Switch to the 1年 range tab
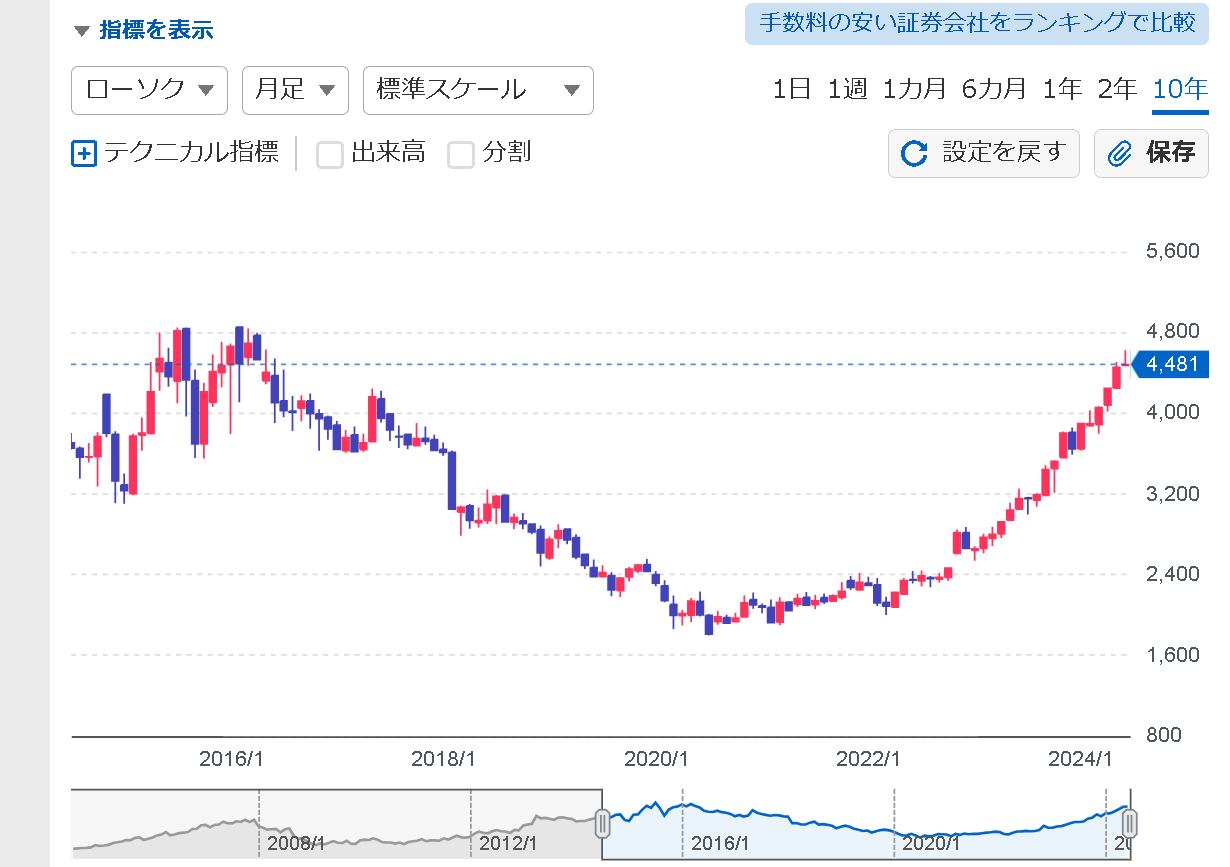The image size is (1230, 867). pos(1061,89)
